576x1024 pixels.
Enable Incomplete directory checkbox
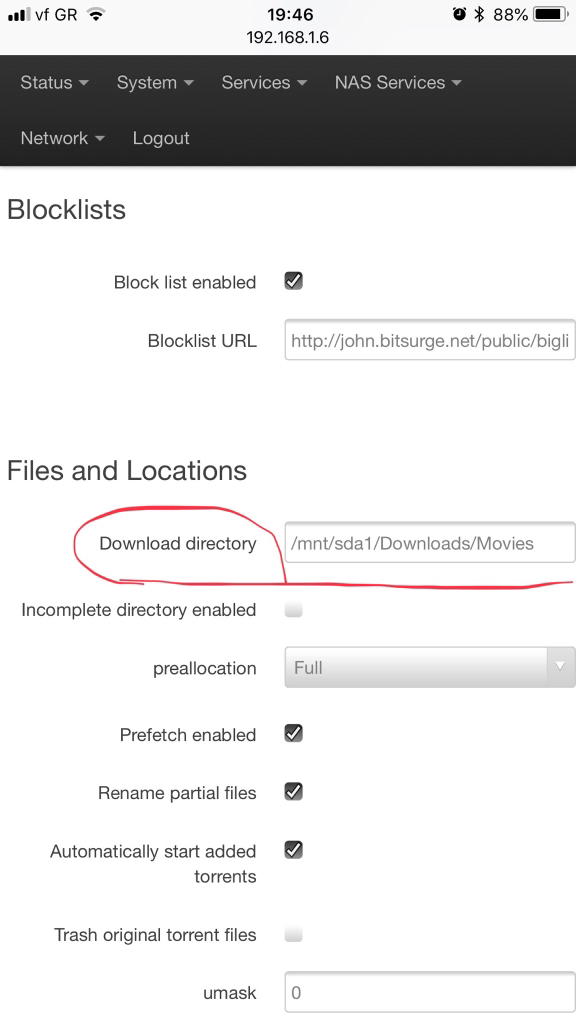(x=294, y=610)
